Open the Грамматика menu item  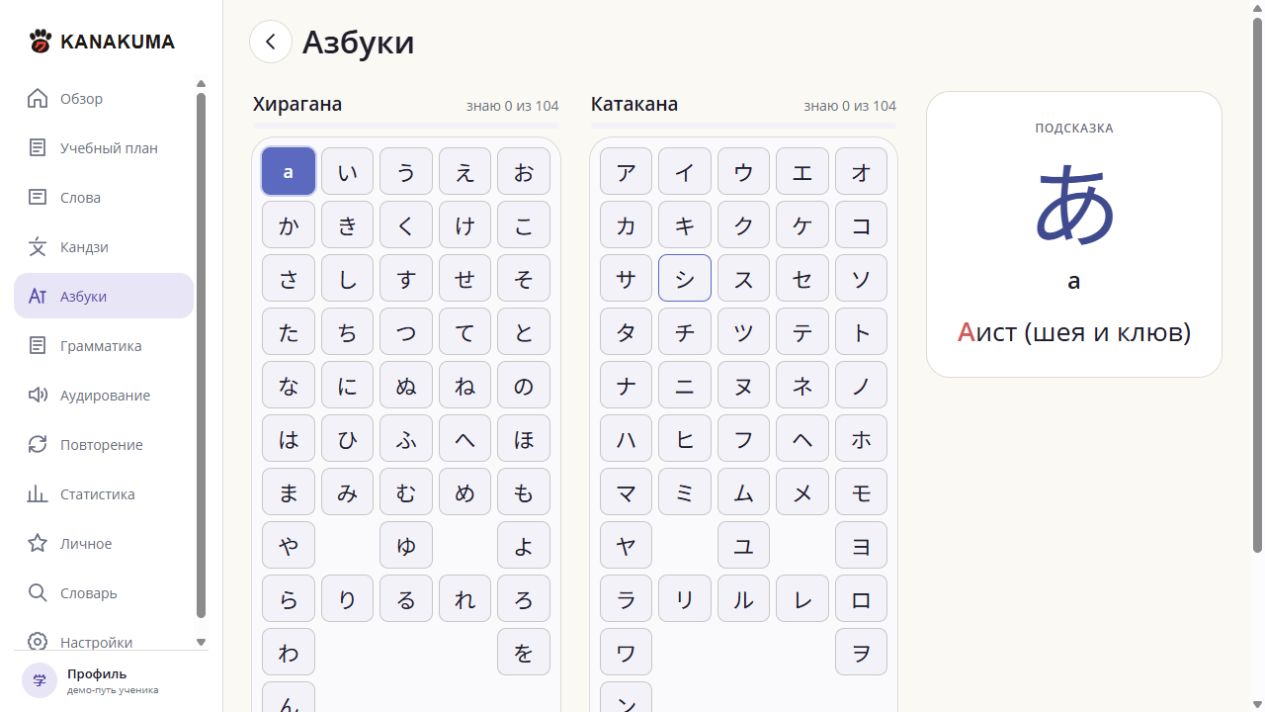104,346
